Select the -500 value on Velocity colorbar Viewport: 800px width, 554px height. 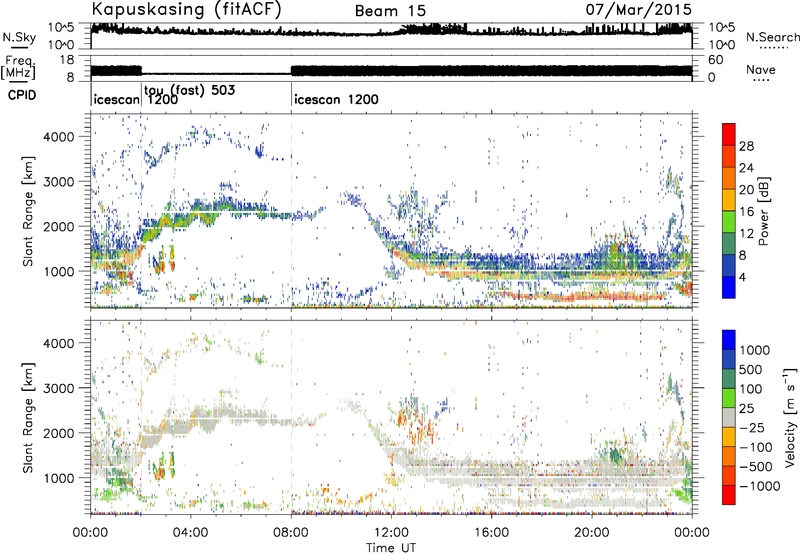[756, 467]
